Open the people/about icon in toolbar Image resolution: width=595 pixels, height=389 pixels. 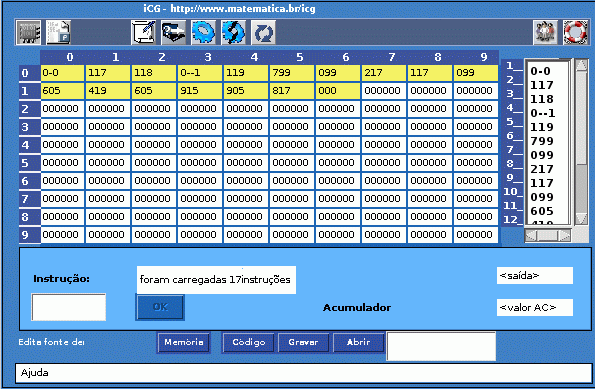pyautogui.click(x=545, y=32)
